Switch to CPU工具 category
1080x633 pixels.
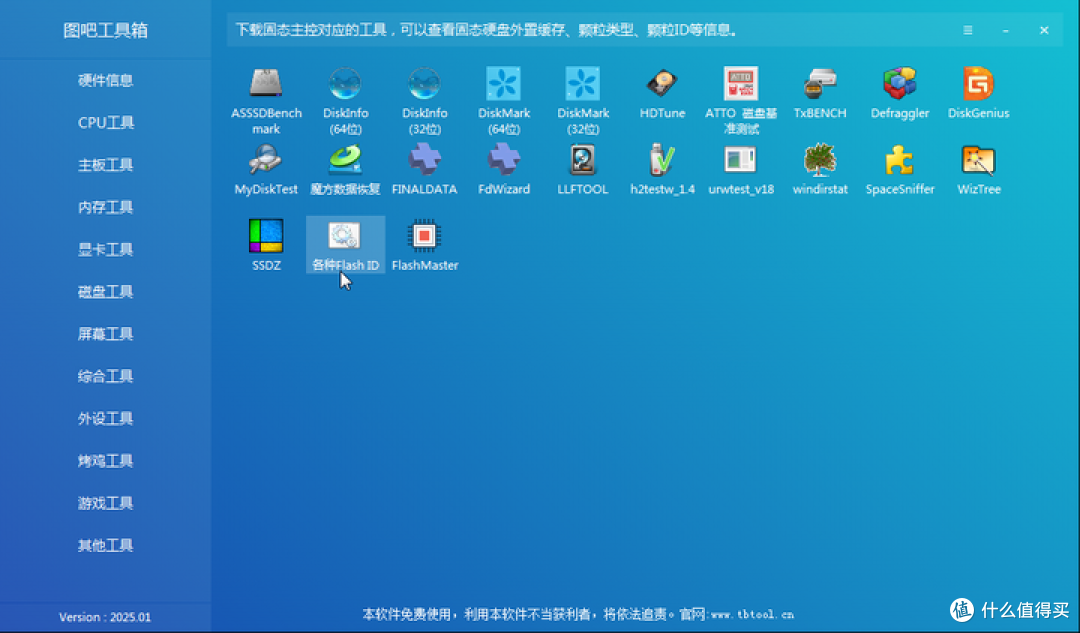pos(105,123)
